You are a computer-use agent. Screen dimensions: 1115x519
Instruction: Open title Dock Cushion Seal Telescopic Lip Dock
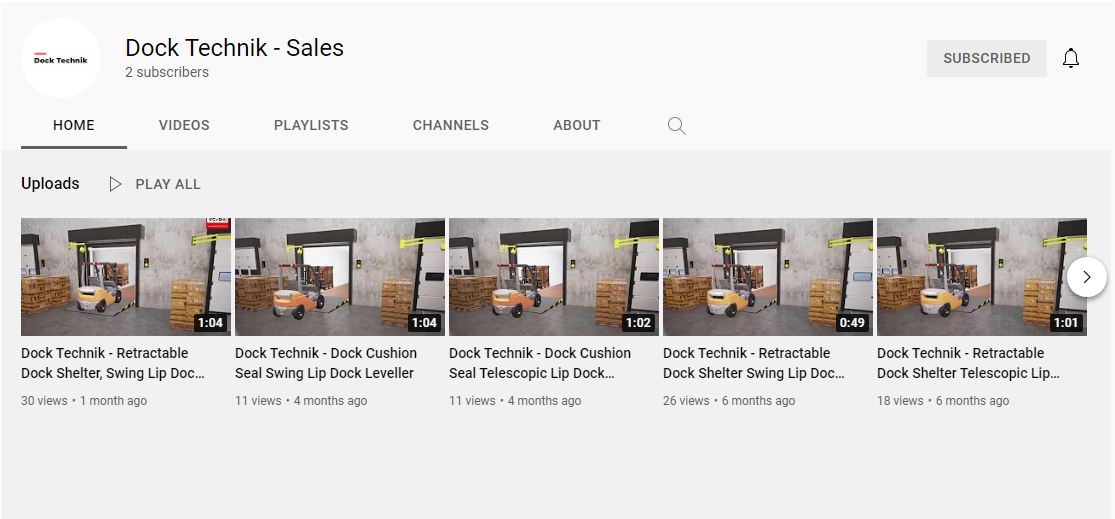[540, 363]
